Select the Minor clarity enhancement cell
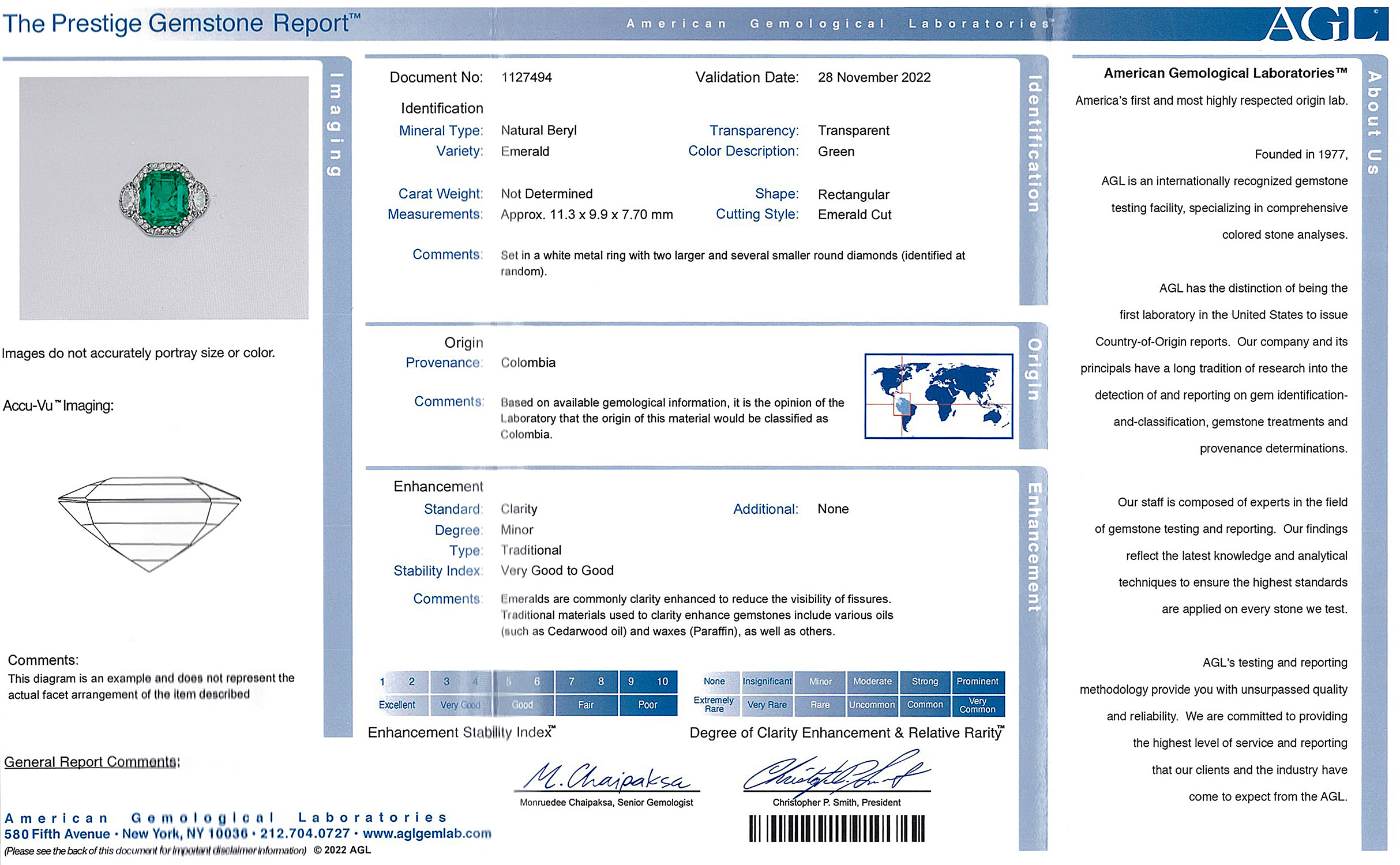 [820, 682]
